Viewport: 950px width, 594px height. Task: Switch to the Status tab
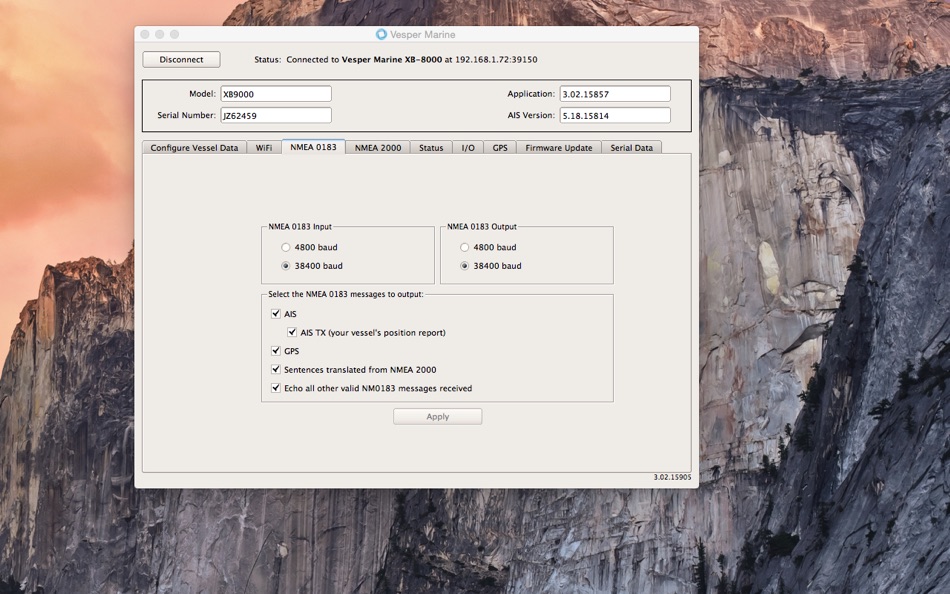click(431, 147)
